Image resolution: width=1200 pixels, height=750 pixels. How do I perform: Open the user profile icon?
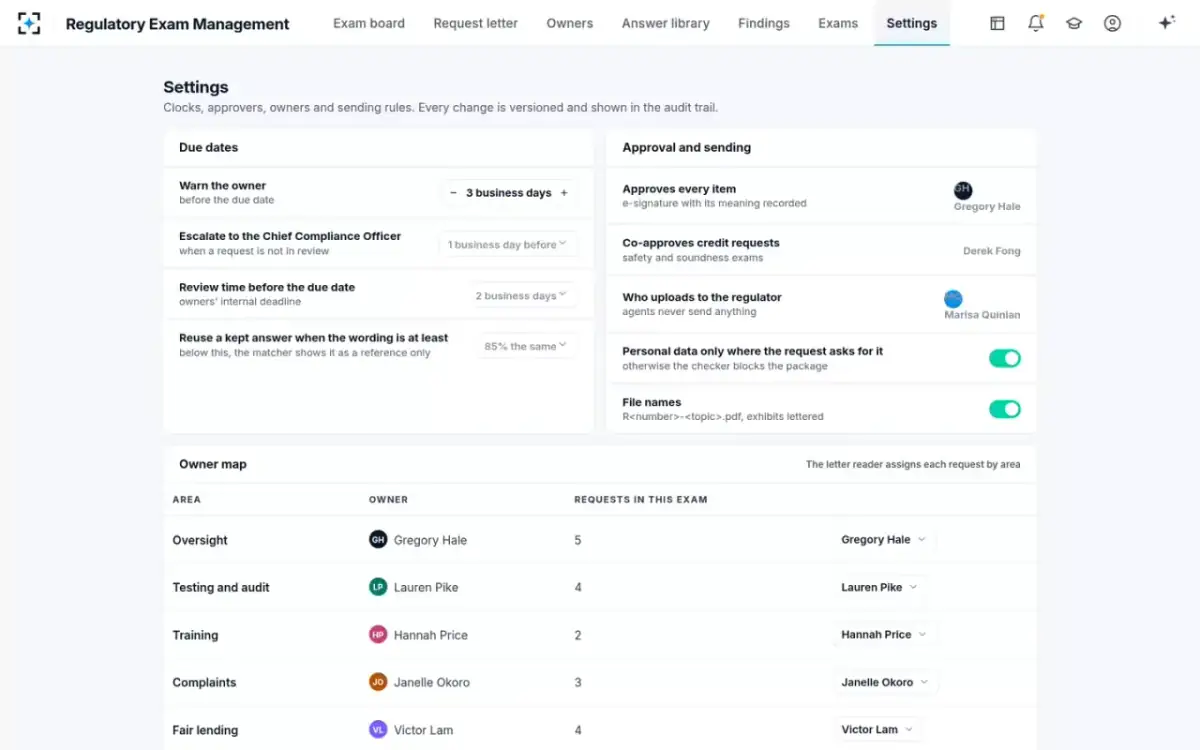[1112, 23]
